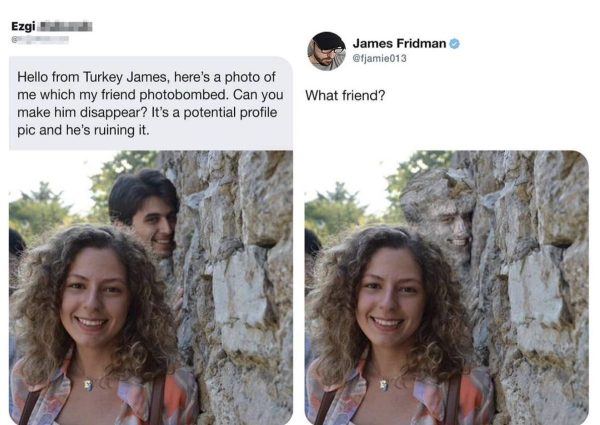The width and height of the screenshot is (600, 425).
Task: Click the blurred handle below Ezgi
Action: (x=40, y=40)
